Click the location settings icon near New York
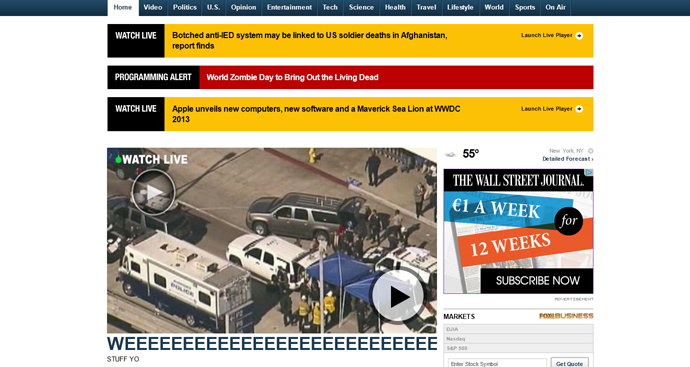 tap(591, 150)
